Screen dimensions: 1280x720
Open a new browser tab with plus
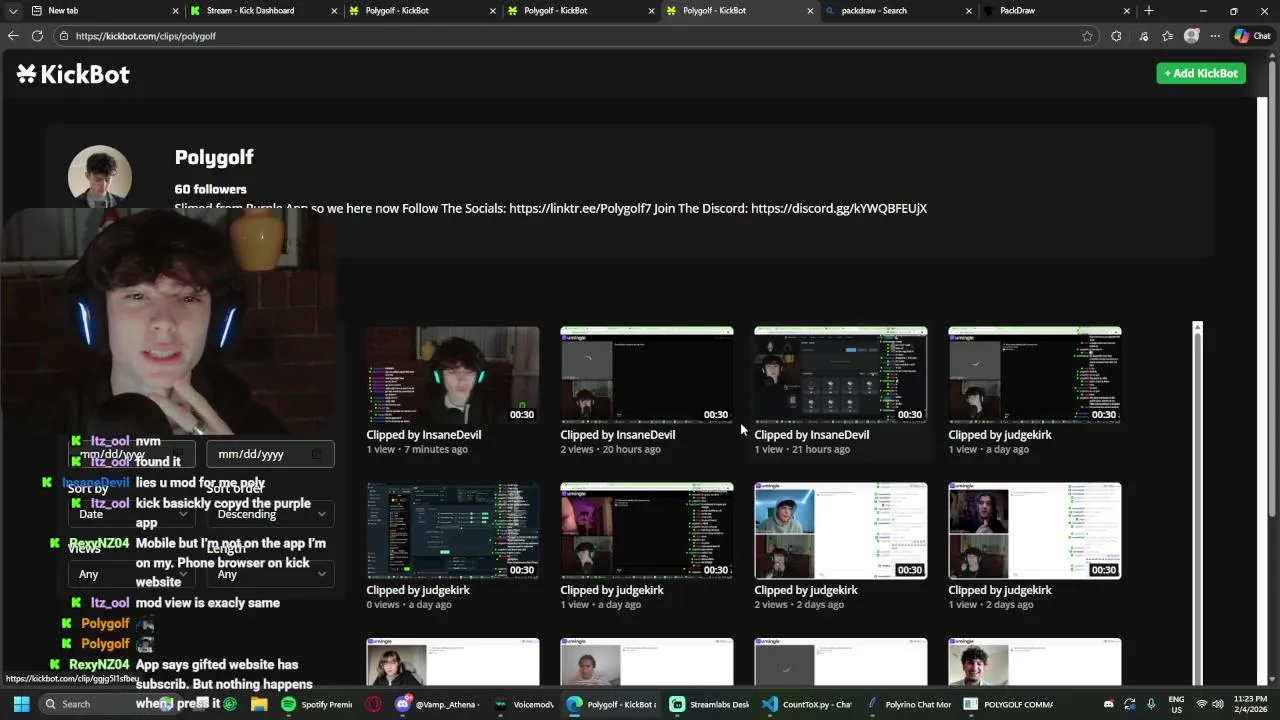(x=1148, y=10)
